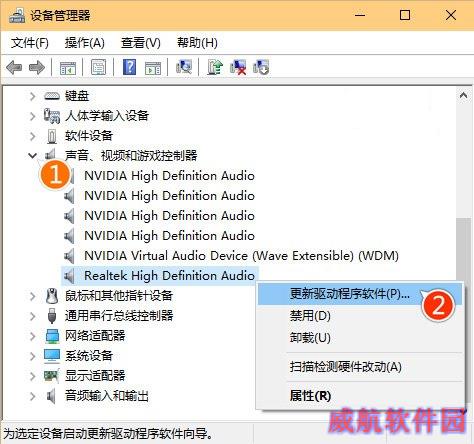Click the disable device toolbar icon with down arrow
The image size is (474, 444).
click(x=261, y=67)
